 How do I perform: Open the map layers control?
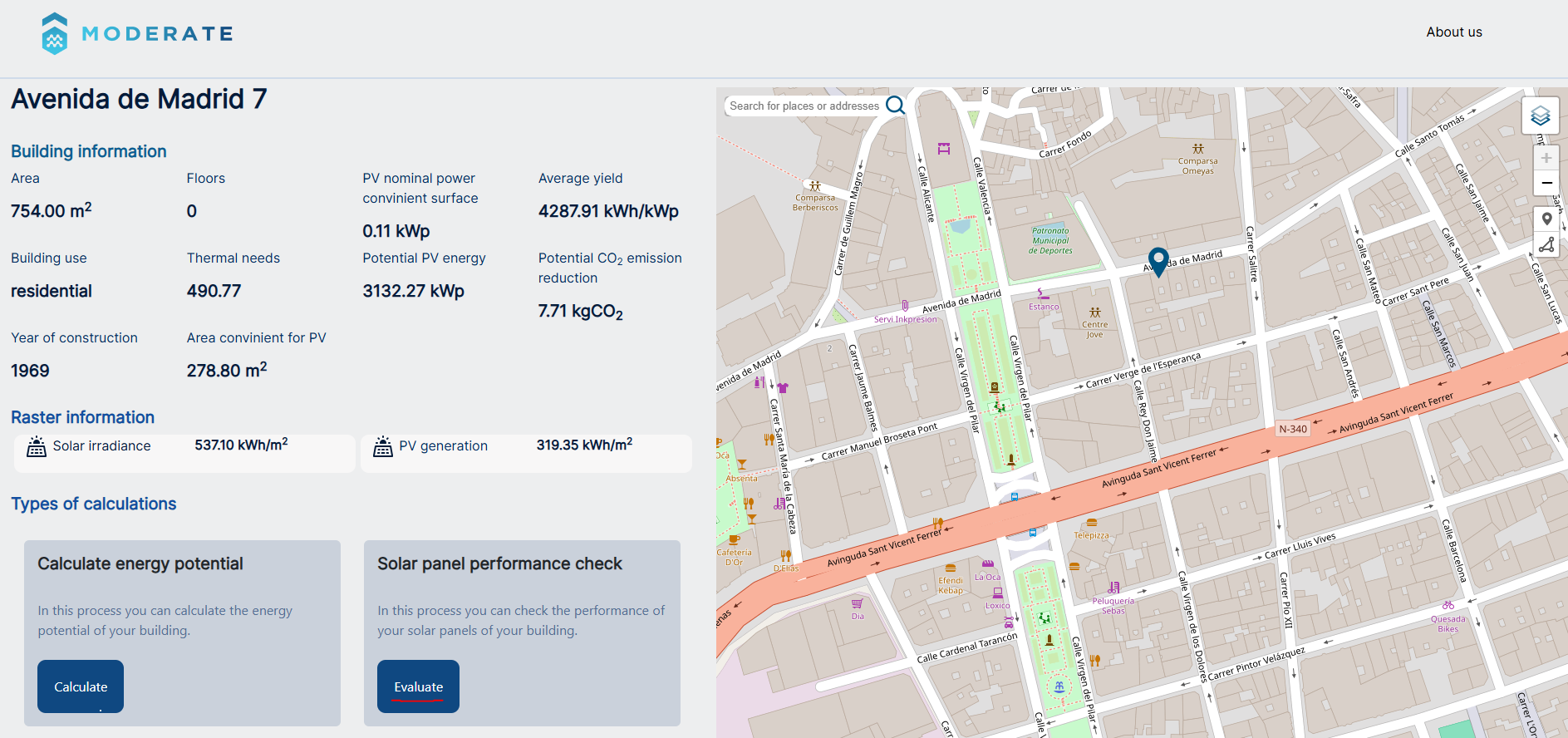click(1540, 116)
